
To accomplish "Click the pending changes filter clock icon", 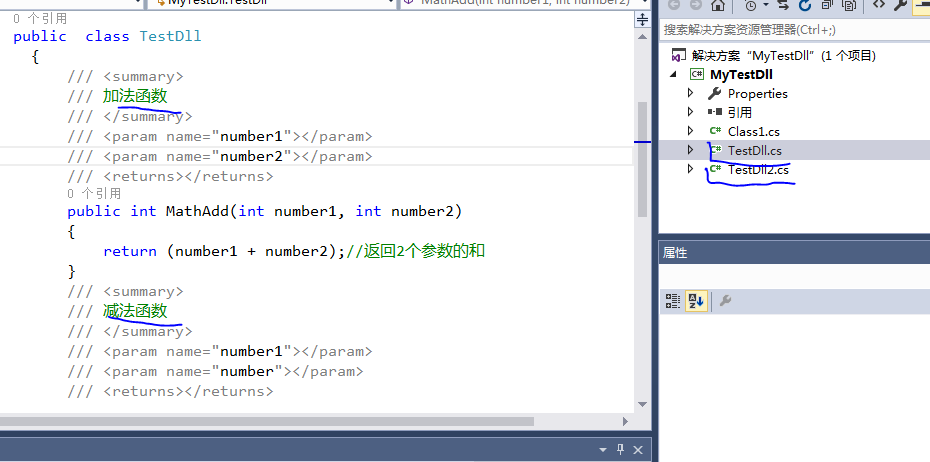I will coord(750,5).
